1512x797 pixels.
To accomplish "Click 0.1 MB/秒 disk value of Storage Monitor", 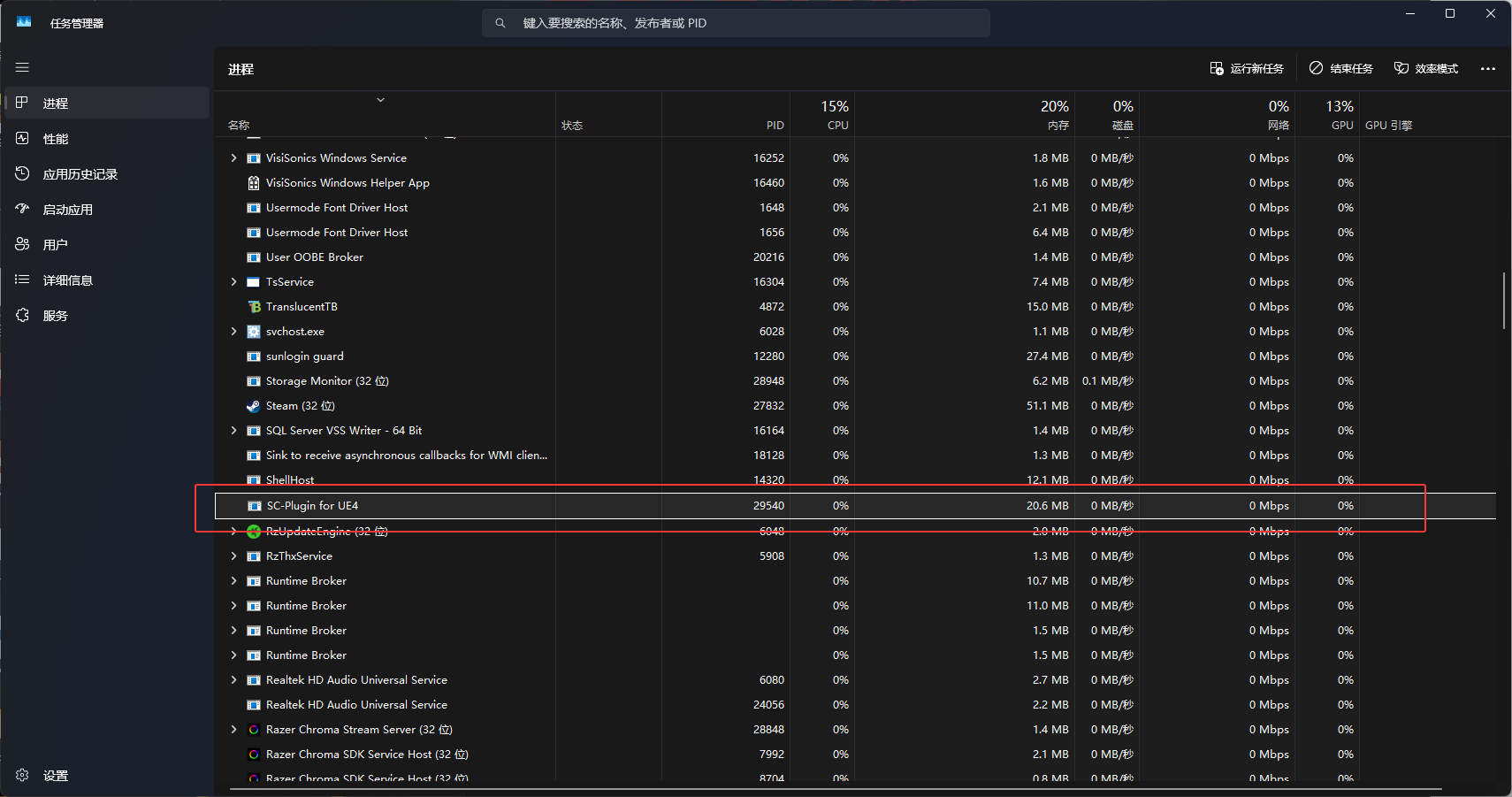I will pyautogui.click(x=1108, y=381).
